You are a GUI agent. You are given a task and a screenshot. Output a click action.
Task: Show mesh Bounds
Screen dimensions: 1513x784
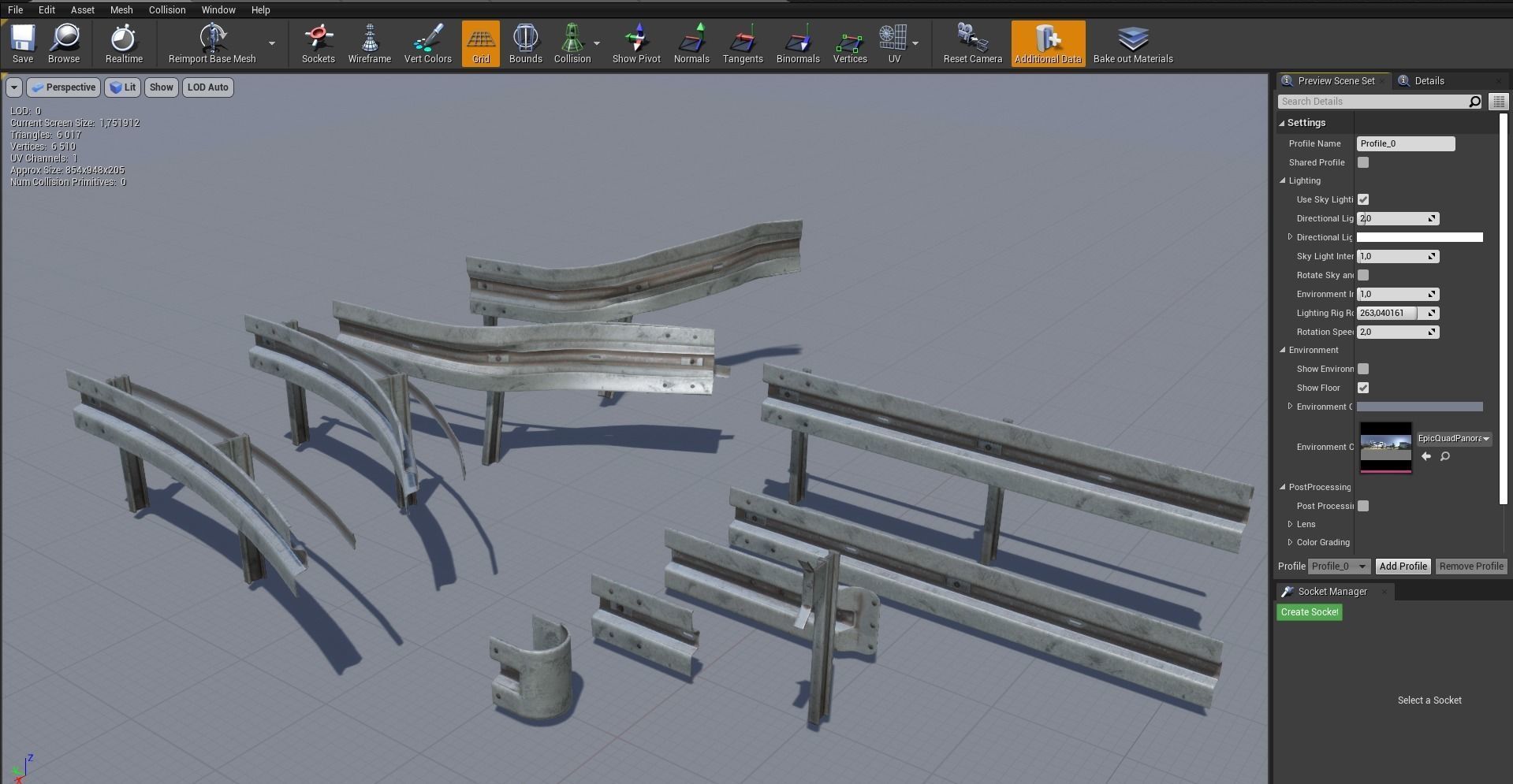coord(526,44)
